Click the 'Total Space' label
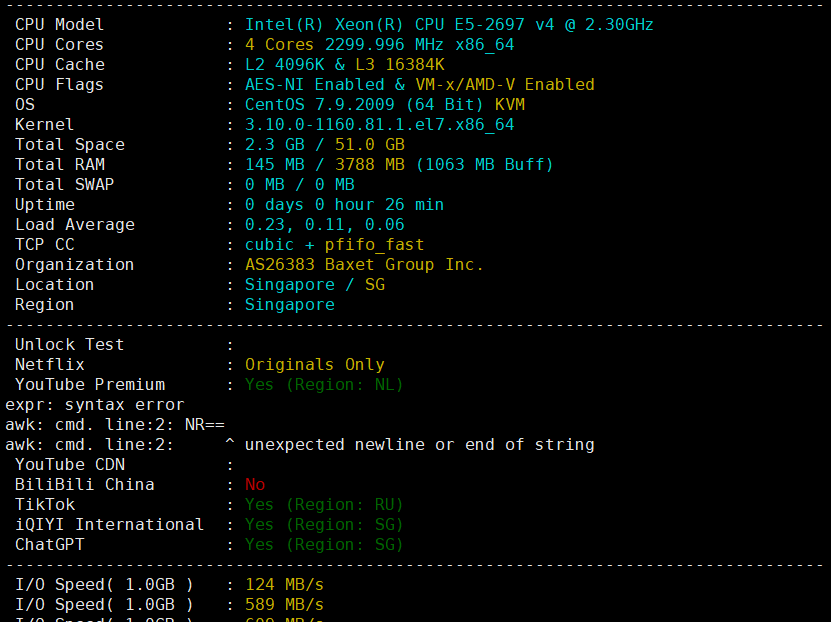This screenshot has height=622, width=831. 70,145
